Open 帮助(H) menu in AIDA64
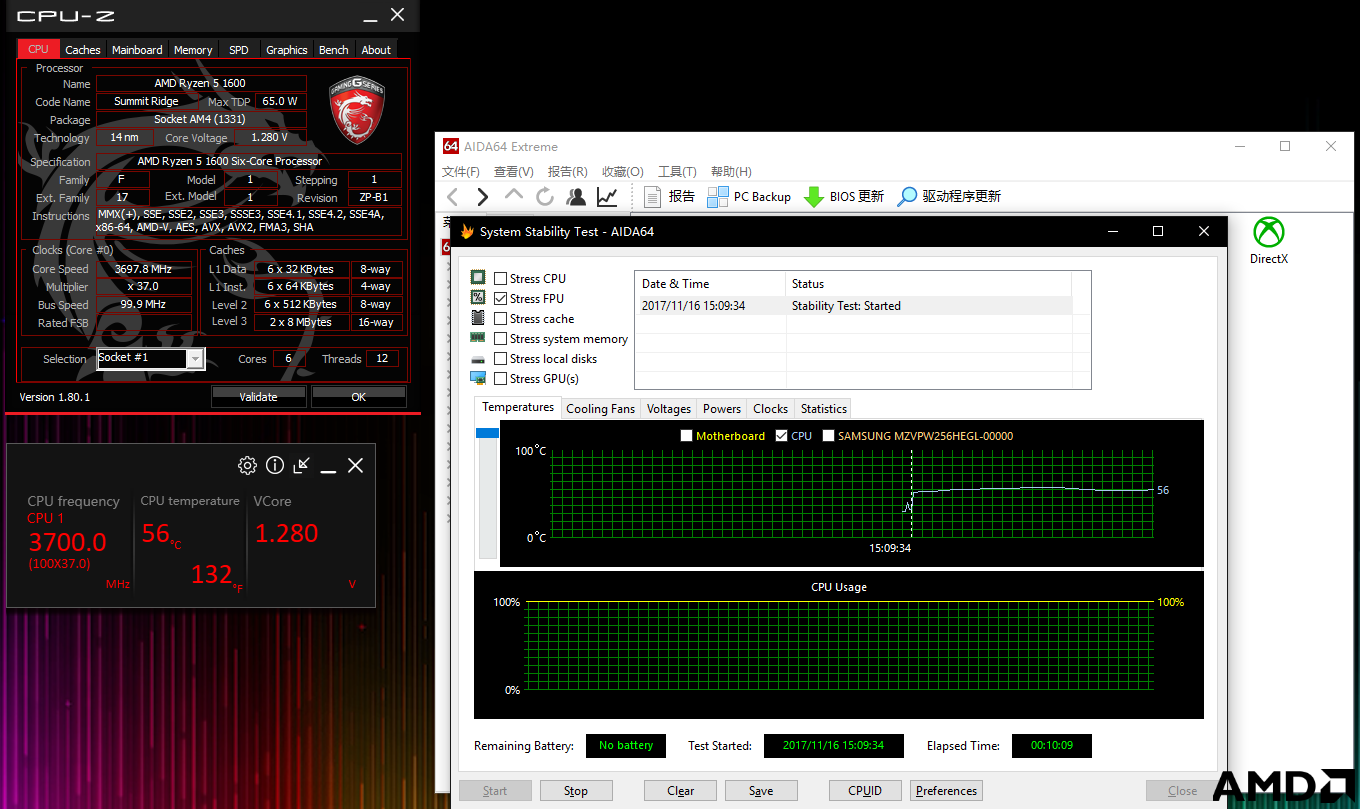The height and width of the screenshot is (809, 1360). click(x=731, y=172)
